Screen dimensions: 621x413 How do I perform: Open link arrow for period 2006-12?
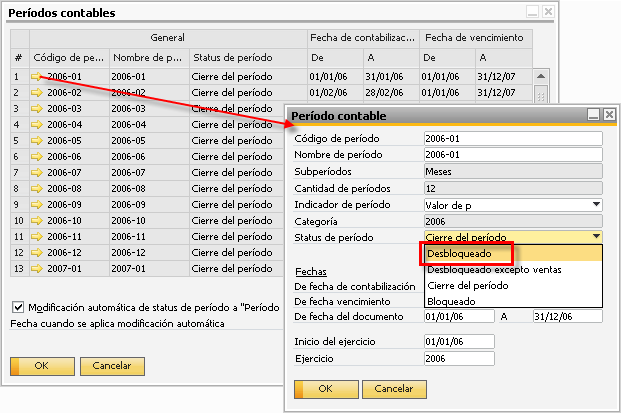coord(36,253)
